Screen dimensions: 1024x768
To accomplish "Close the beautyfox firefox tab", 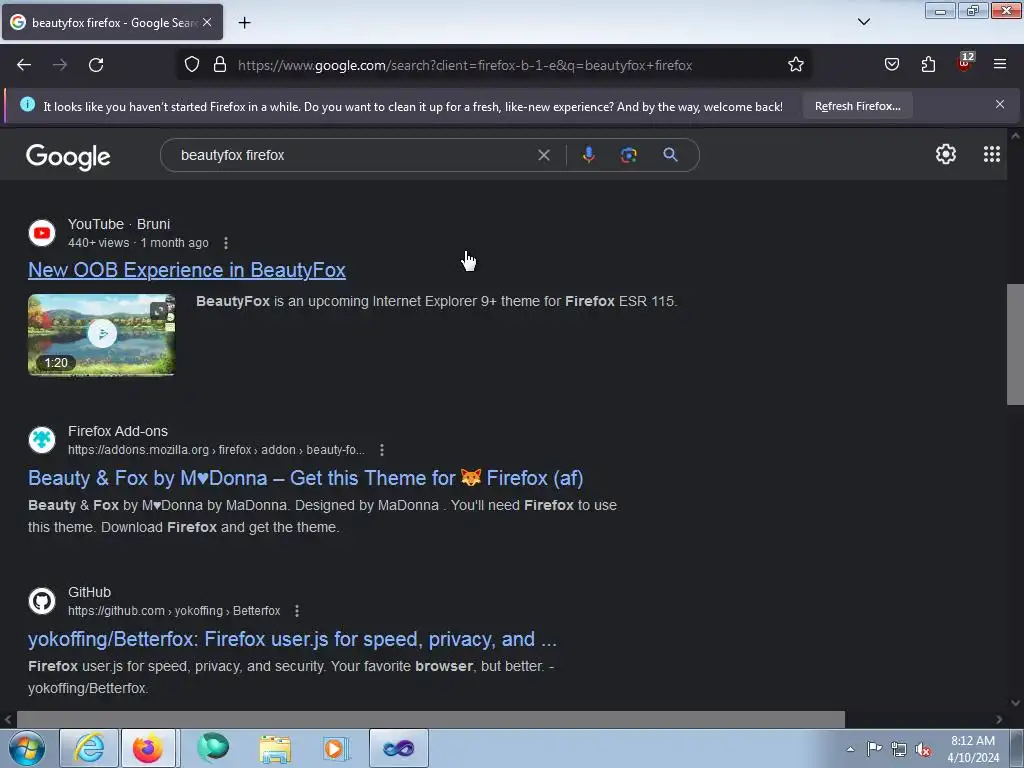I will pyautogui.click(x=207, y=22).
